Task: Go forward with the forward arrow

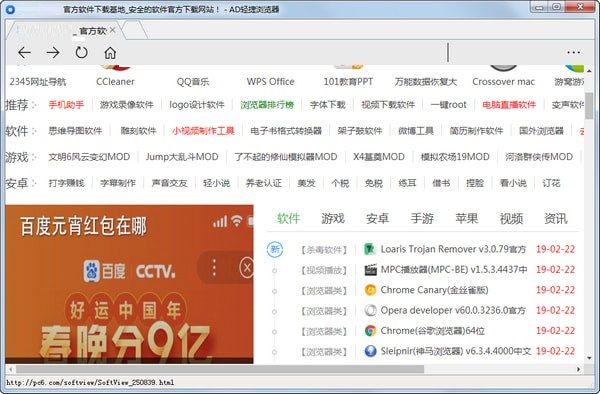Action: click(x=53, y=52)
